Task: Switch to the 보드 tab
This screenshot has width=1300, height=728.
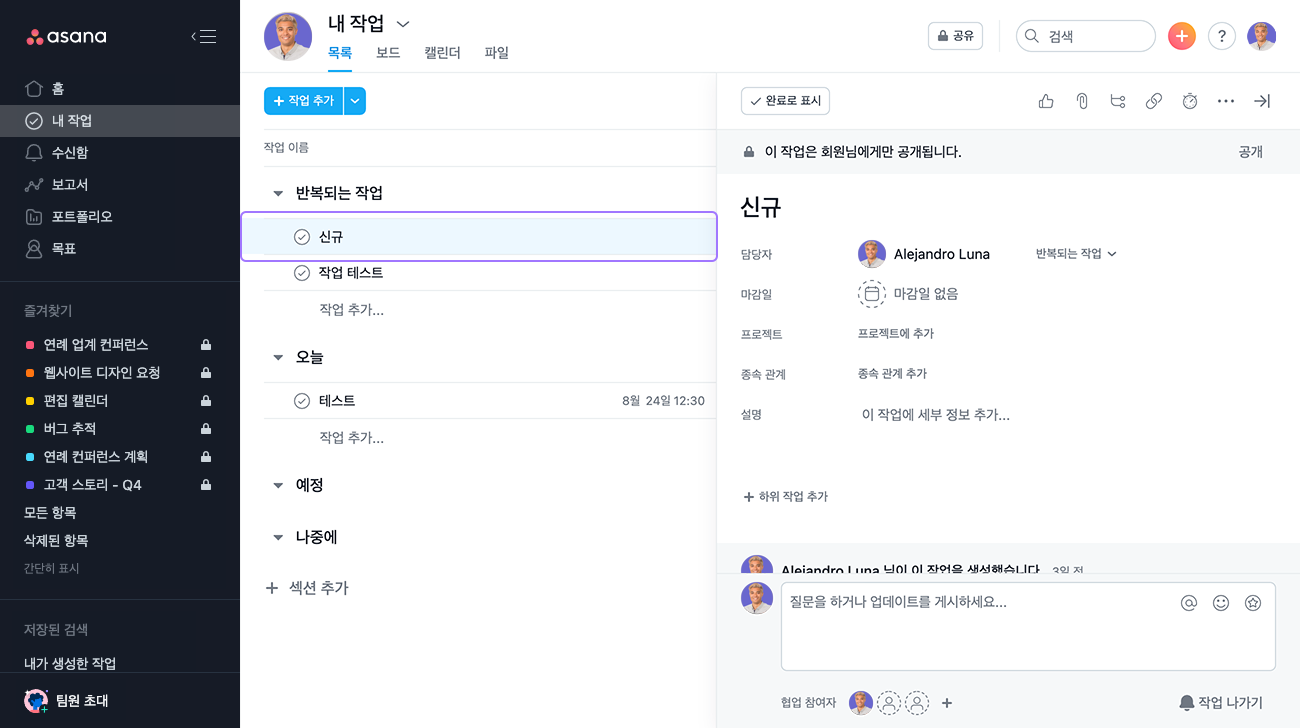Action: pyautogui.click(x=388, y=53)
